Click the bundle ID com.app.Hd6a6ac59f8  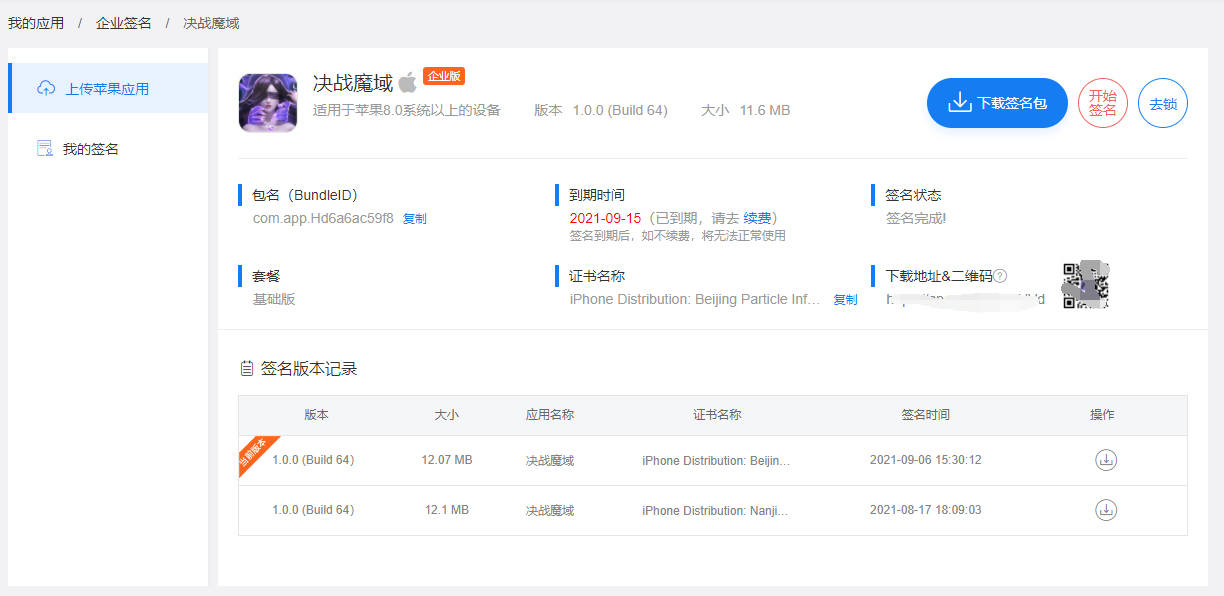(x=323, y=218)
